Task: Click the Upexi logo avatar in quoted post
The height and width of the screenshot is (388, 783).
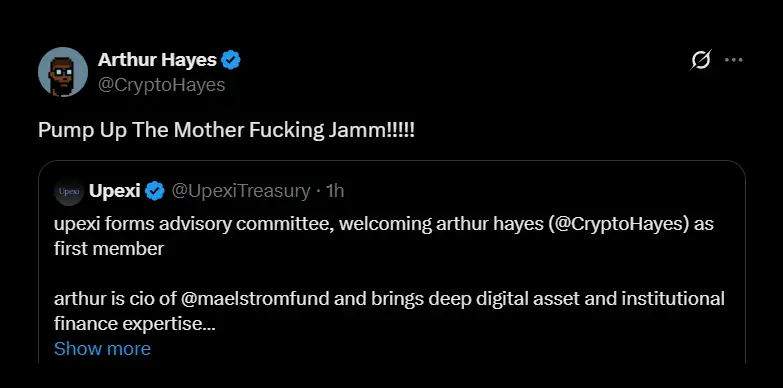Action: pyautogui.click(x=68, y=191)
